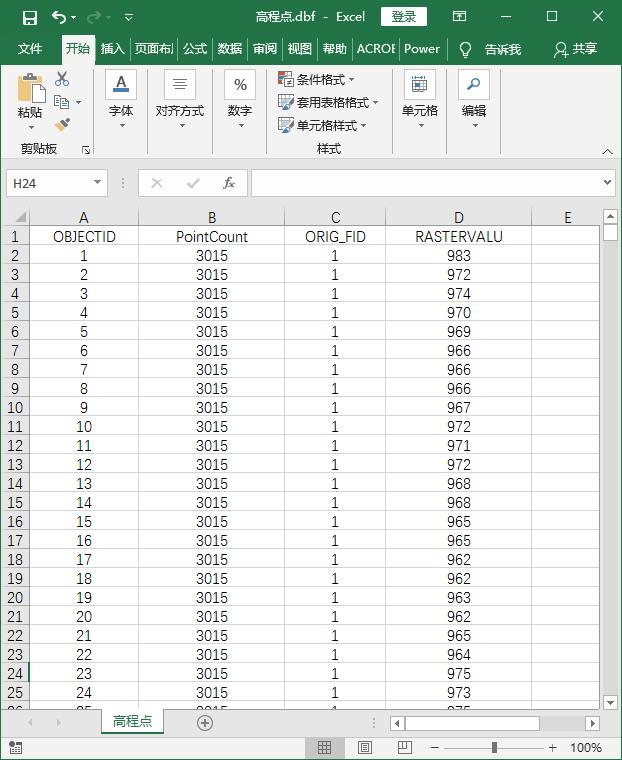This screenshot has width=622, height=760.
Task: Switch to the 插入 tab
Action: (112, 48)
